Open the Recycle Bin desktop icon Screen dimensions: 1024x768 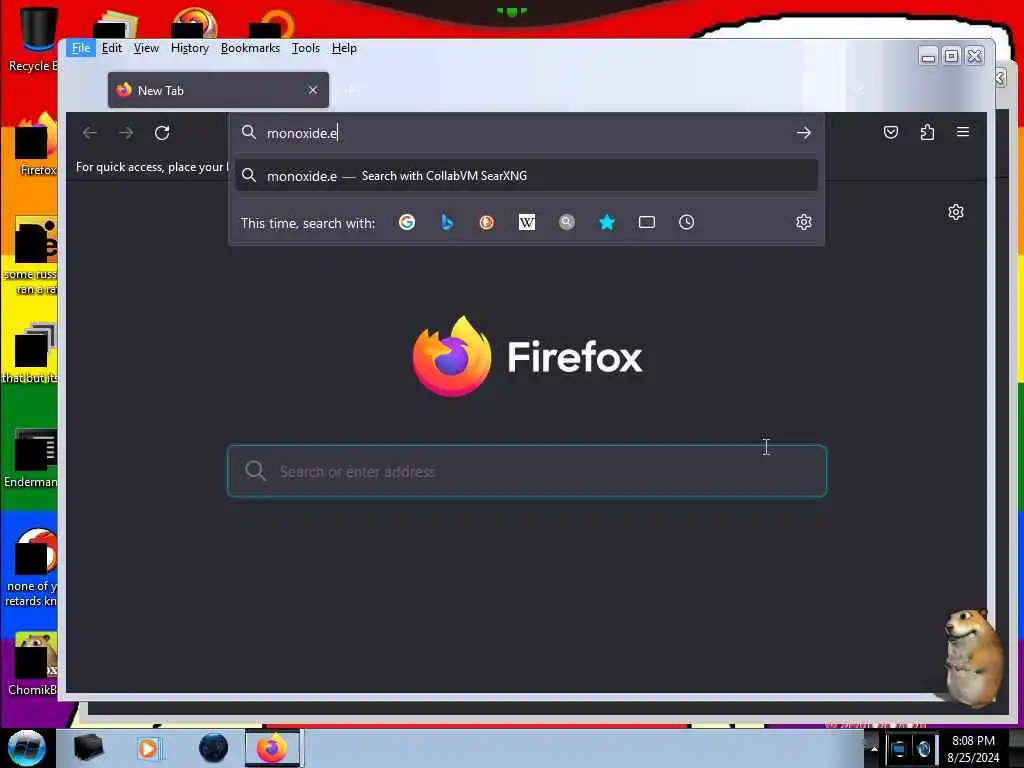34,39
